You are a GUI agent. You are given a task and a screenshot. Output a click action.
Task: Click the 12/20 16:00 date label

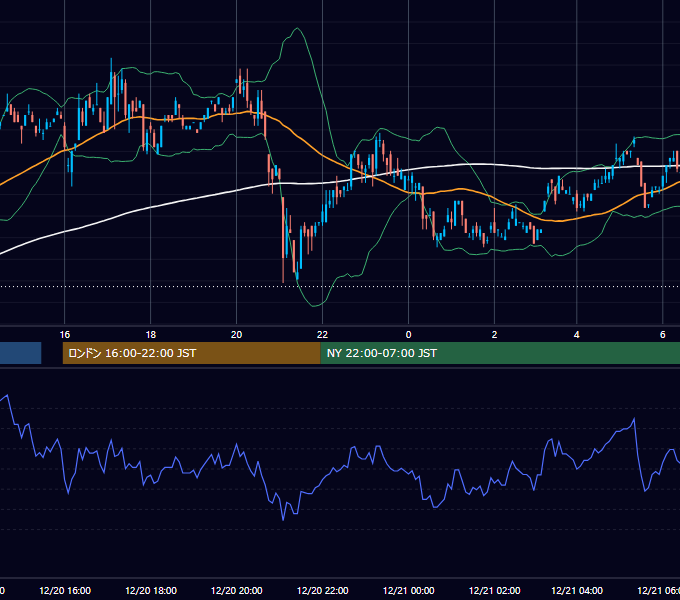[x=65, y=590]
